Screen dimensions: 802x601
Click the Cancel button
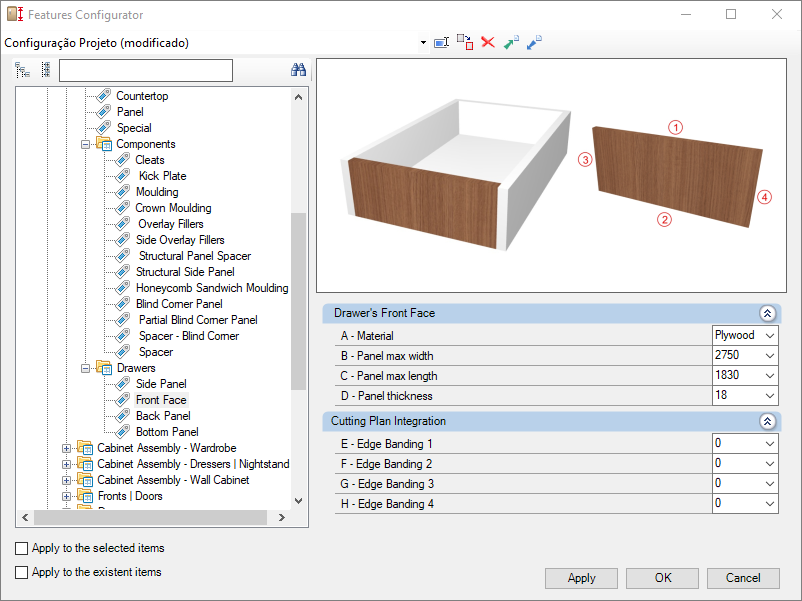click(743, 578)
